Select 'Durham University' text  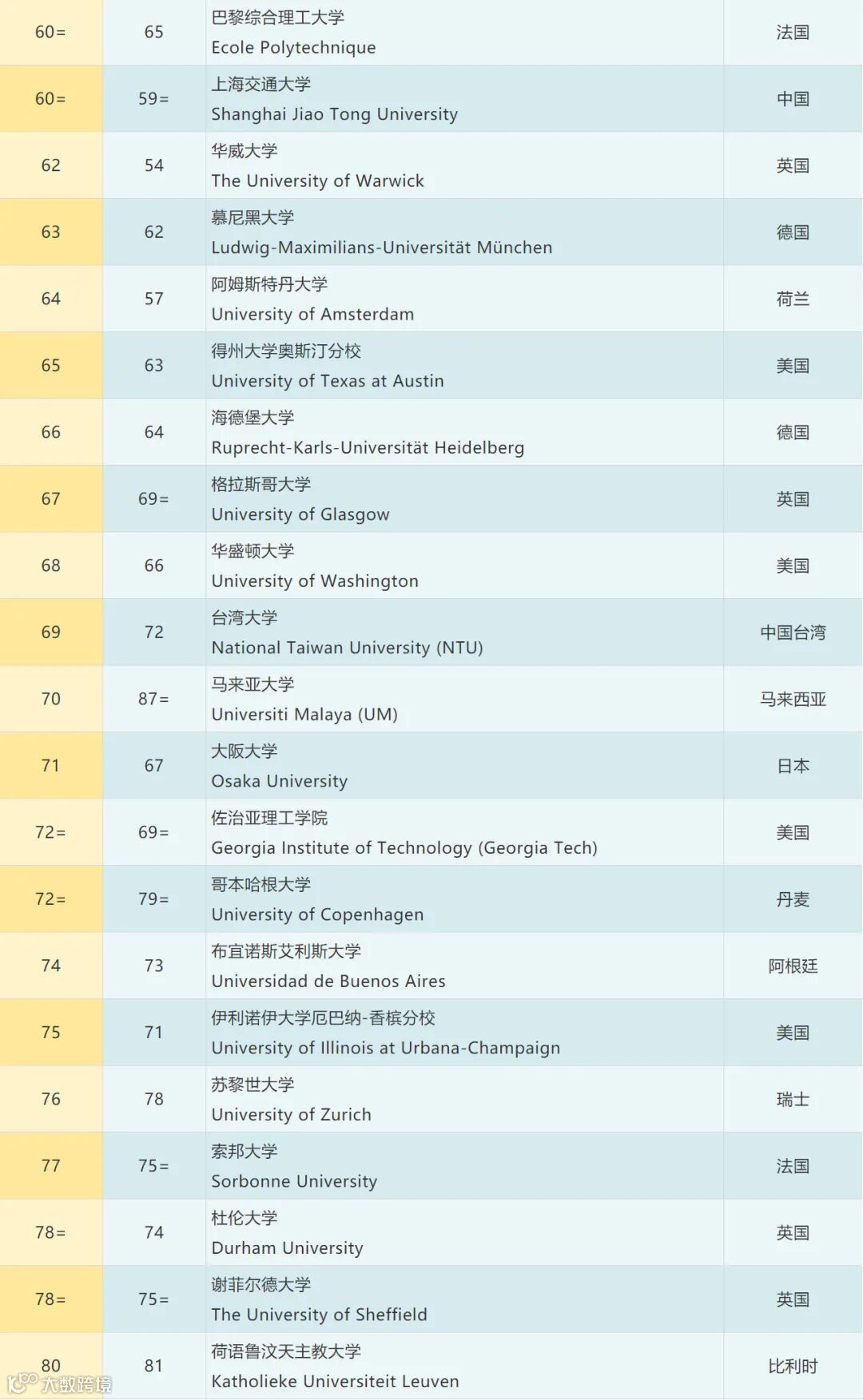click(287, 1248)
